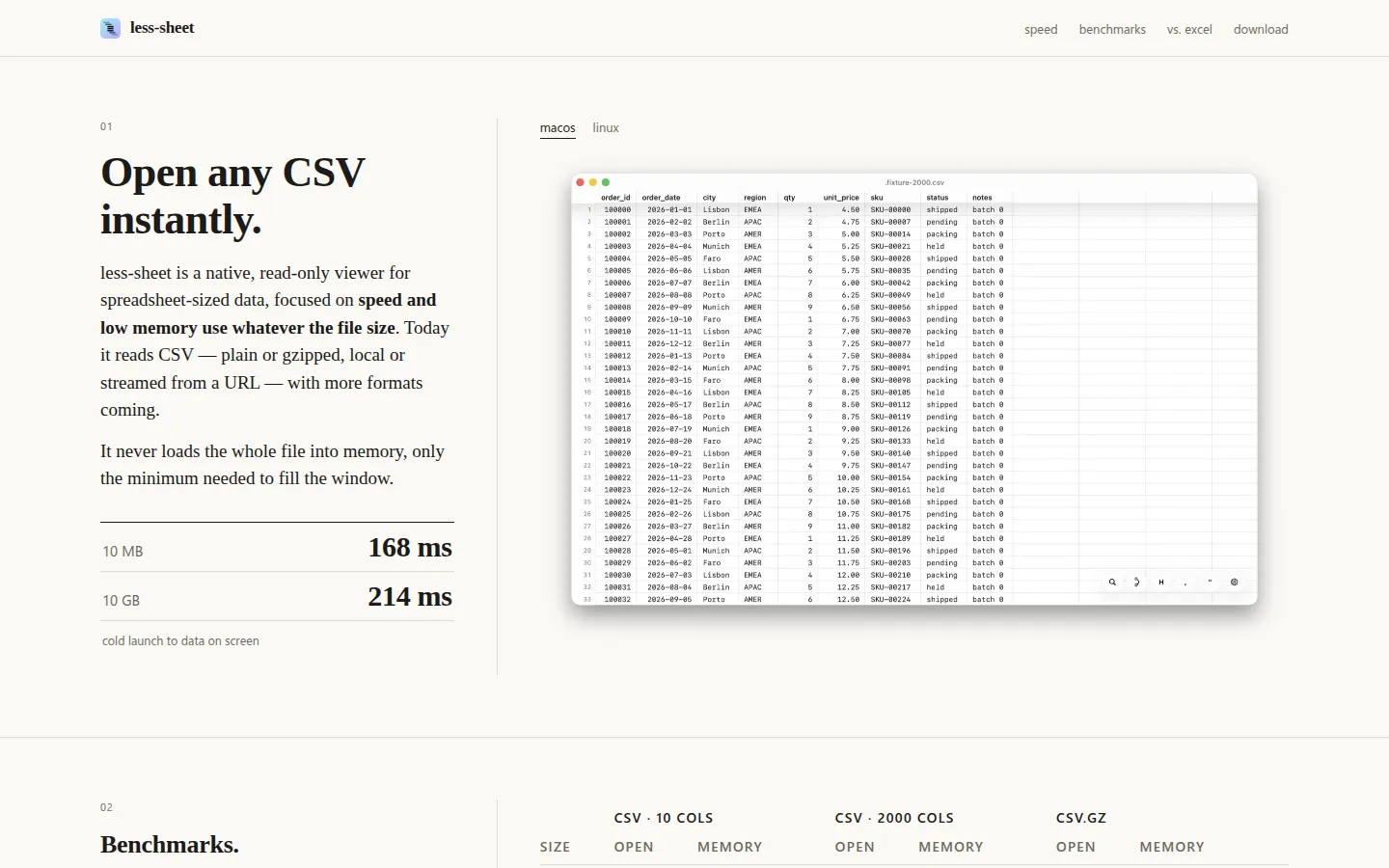Image resolution: width=1389 pixels, height=868 pixels.
Task: Click the Open any CSV instantly heading
Action: click(x=233, y=196)
